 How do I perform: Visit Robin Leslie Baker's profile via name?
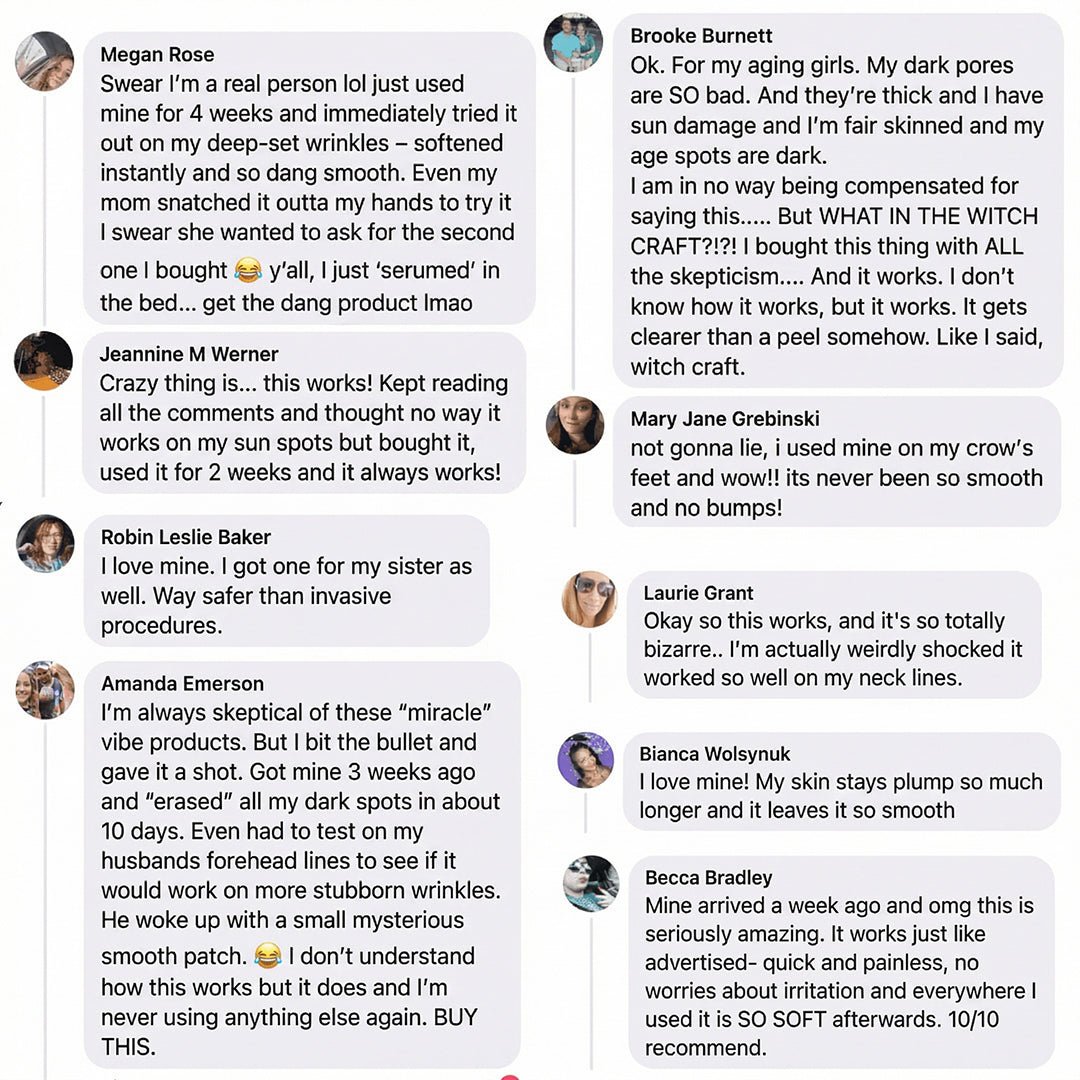186,537
